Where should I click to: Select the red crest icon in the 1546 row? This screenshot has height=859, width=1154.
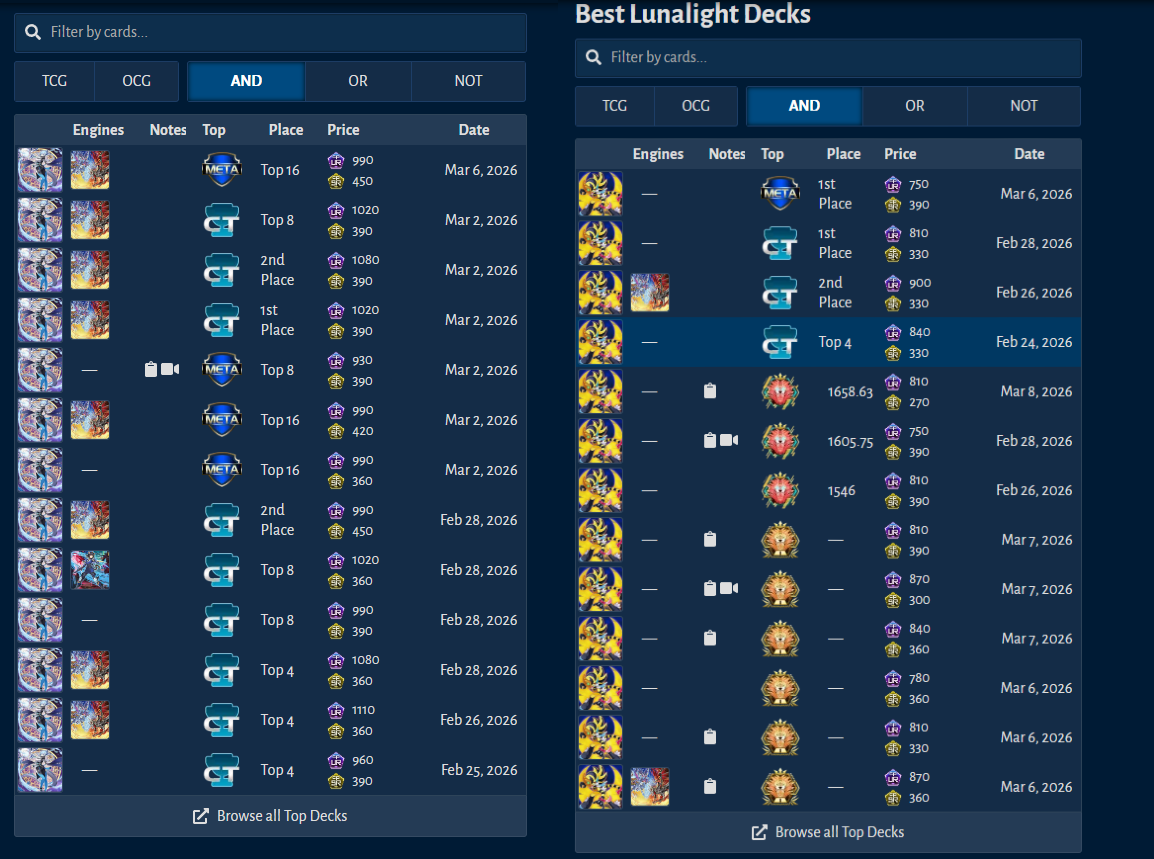click(x=780, y=490)
